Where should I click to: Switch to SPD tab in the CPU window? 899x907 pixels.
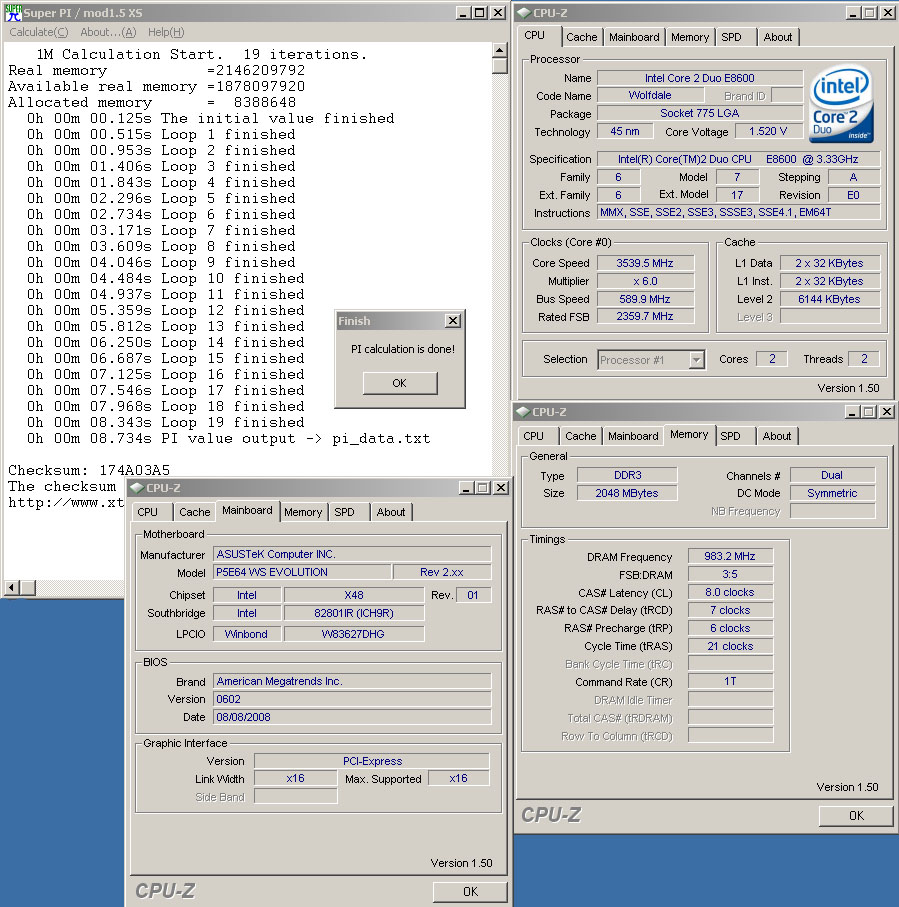731,37
